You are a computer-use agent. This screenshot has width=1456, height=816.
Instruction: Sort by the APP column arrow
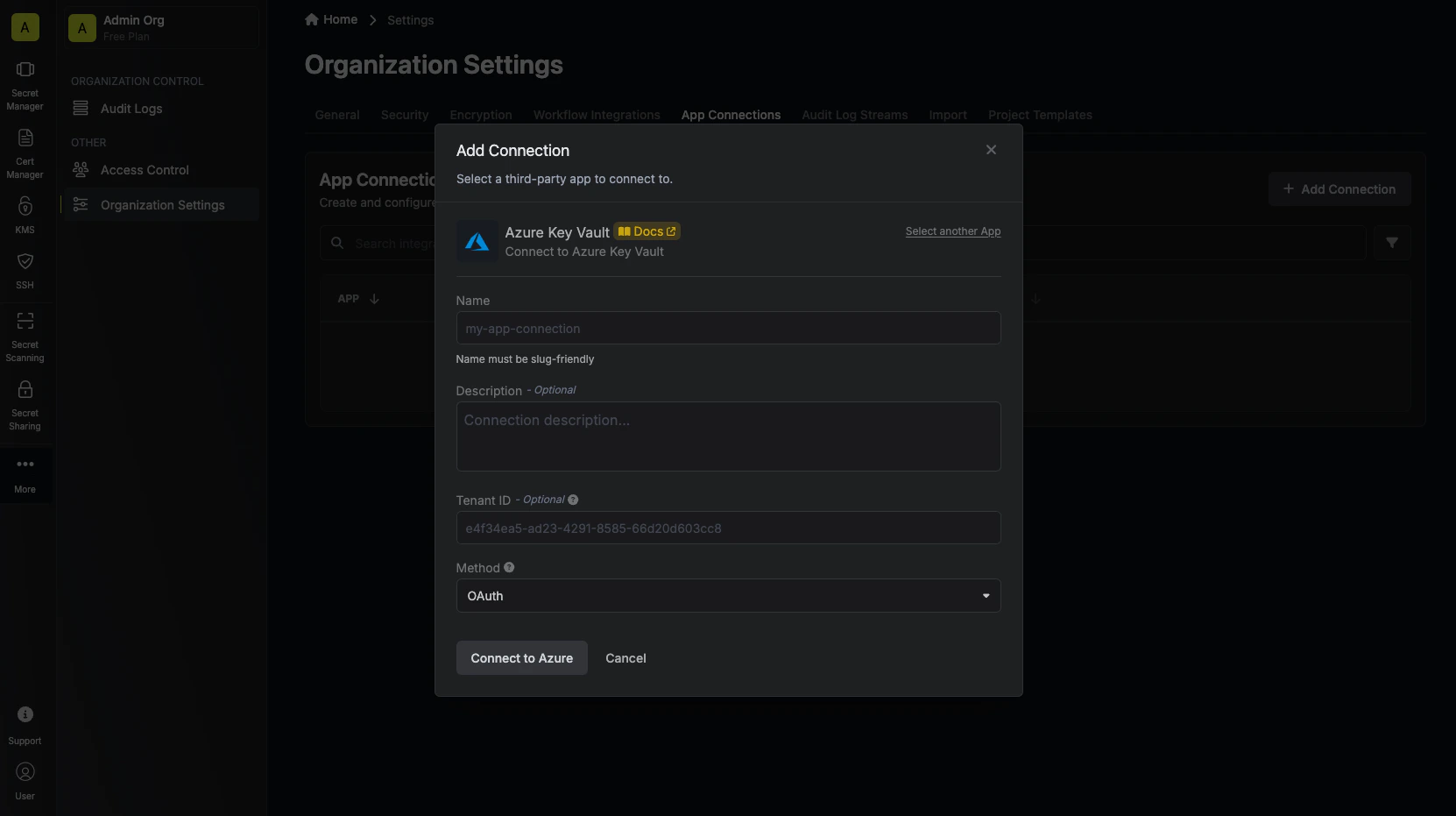tap(374, 299)
